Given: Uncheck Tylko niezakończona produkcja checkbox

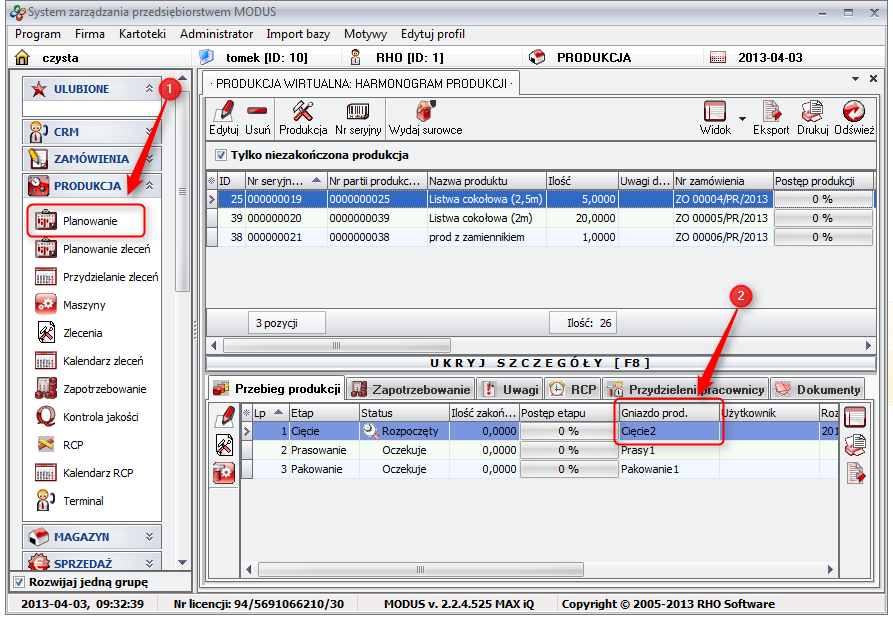Looking at the screenshot, I should (221, 155).
